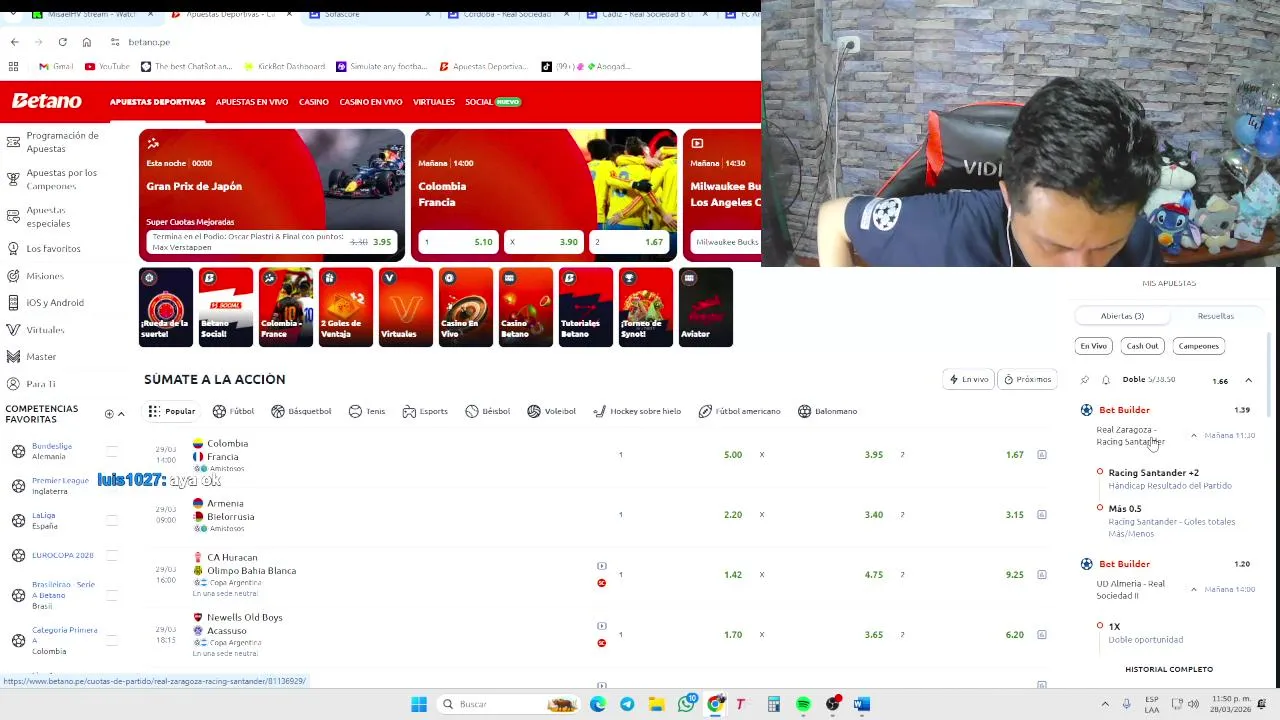
Task: Open LaLiga España competition
Action: (45, 520)
